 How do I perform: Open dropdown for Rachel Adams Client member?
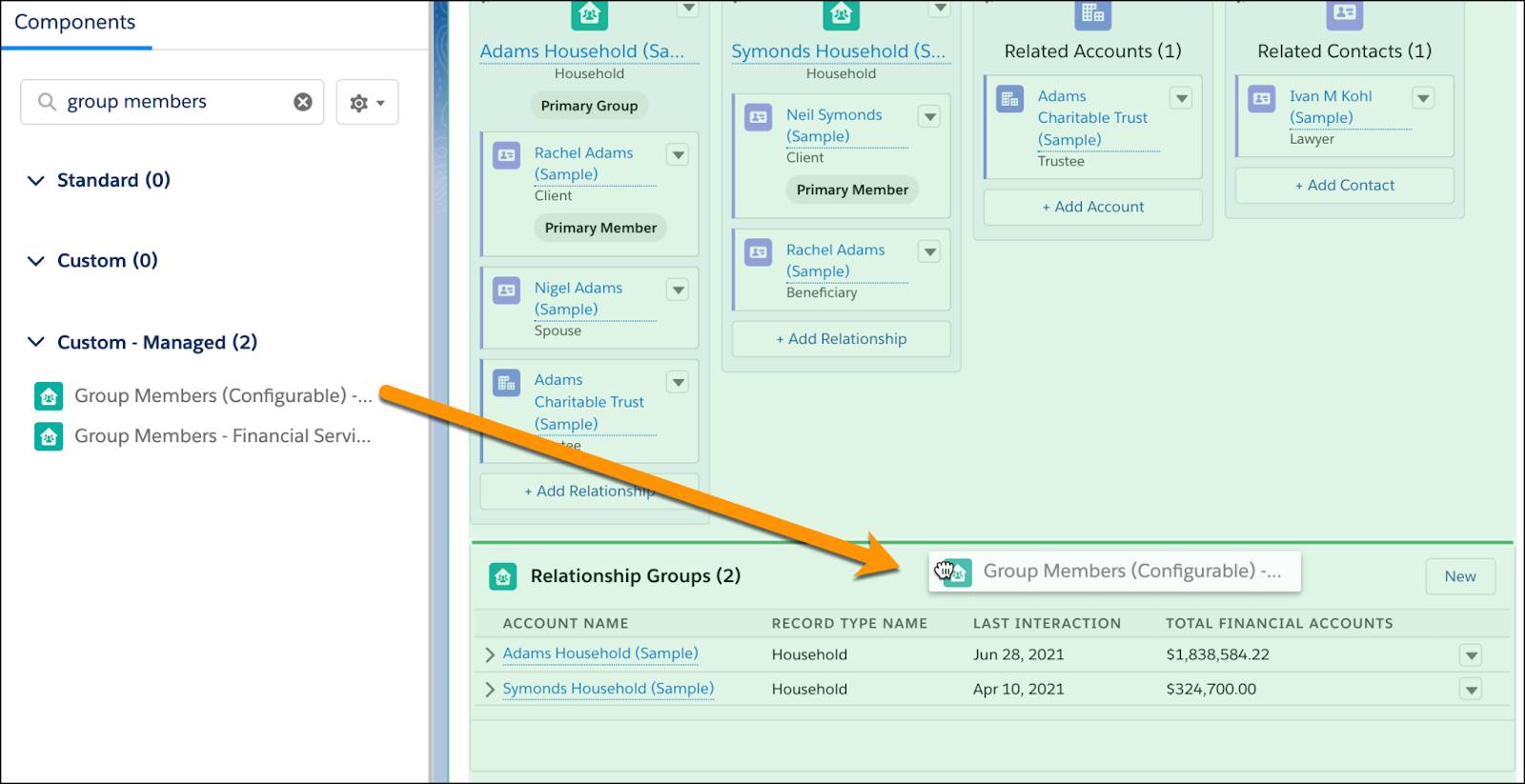678,154
